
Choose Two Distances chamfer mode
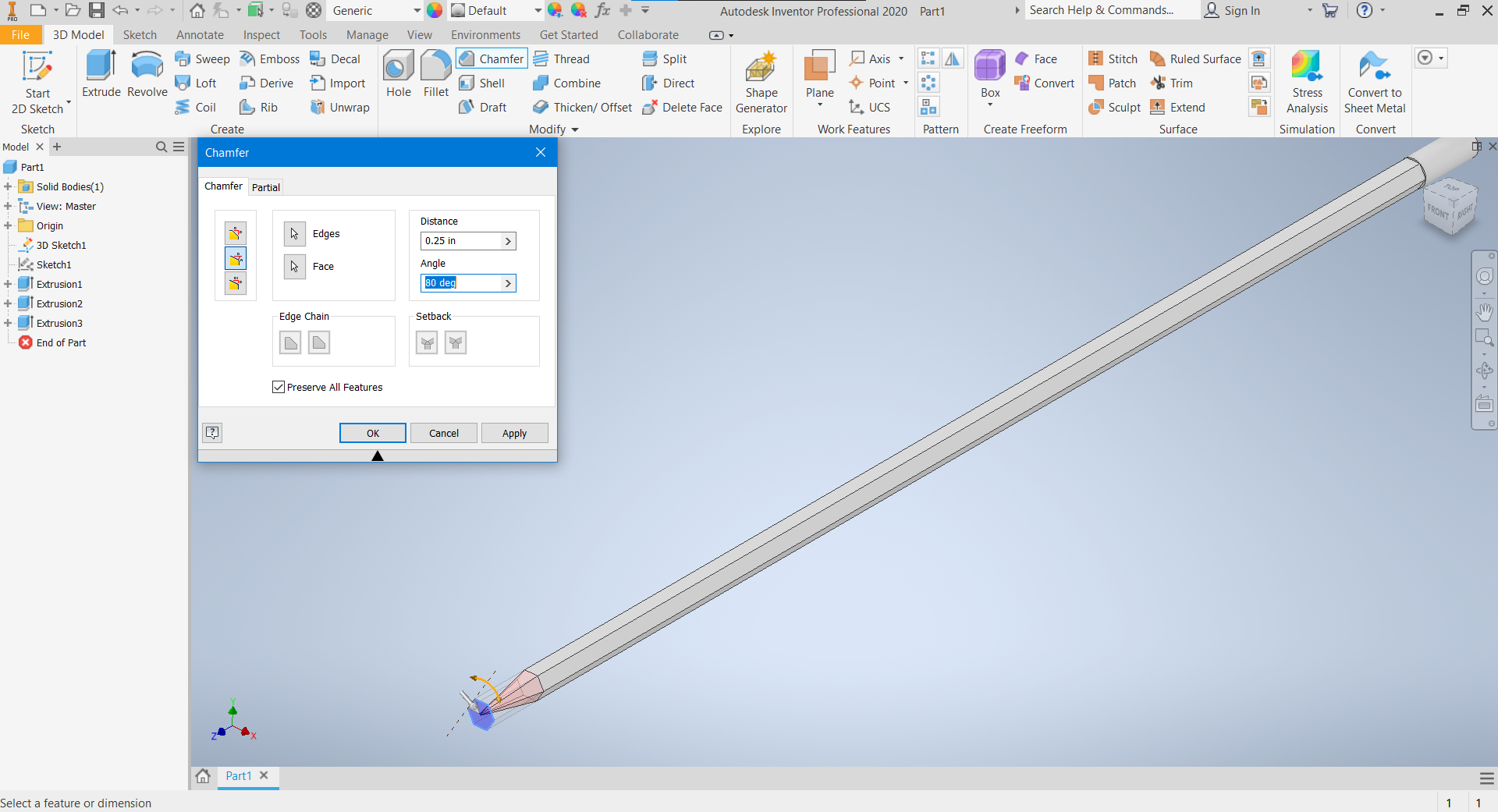click(x=236, y=283)
